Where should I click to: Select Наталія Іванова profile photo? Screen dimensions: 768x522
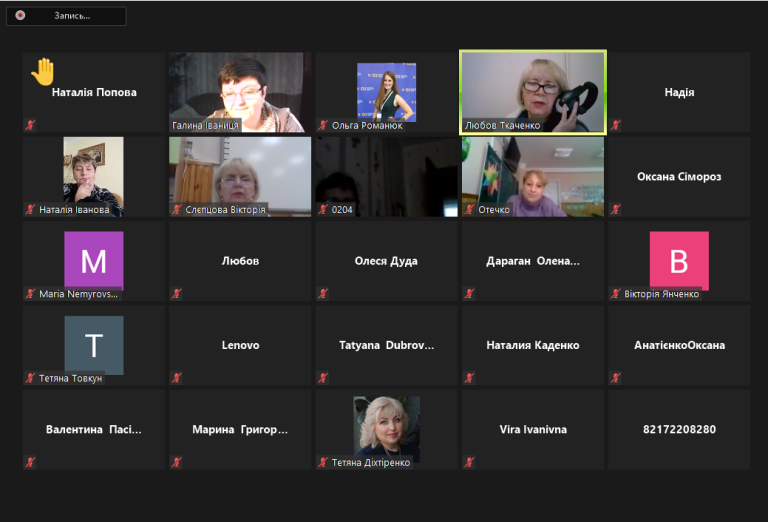point(94,176)
